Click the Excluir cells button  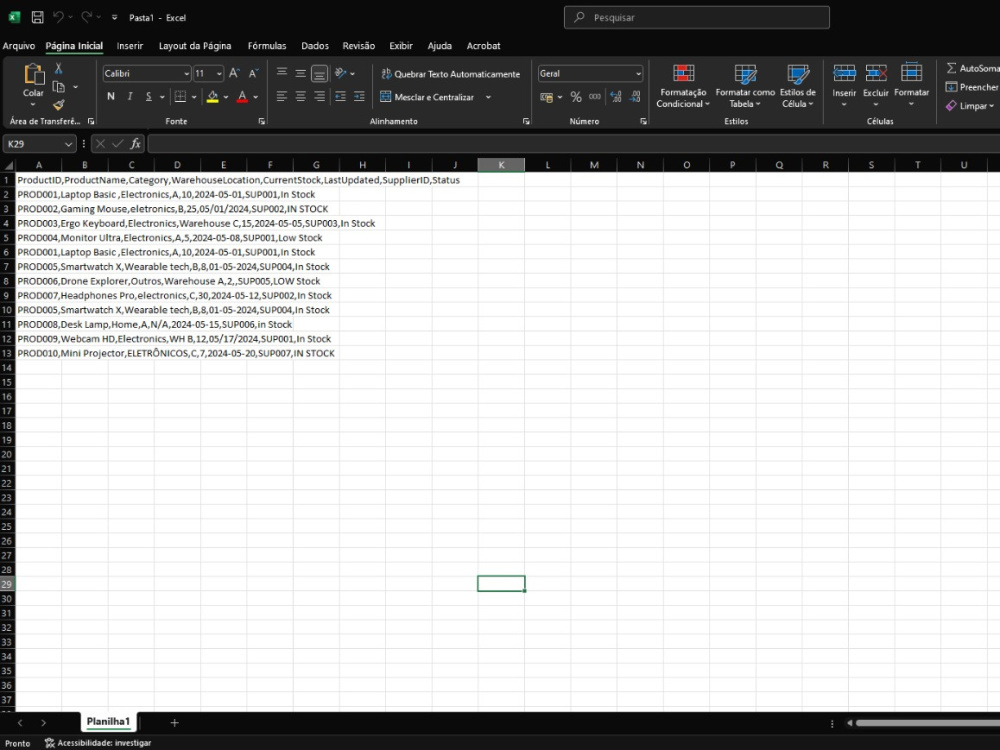(x=876, y=85)
